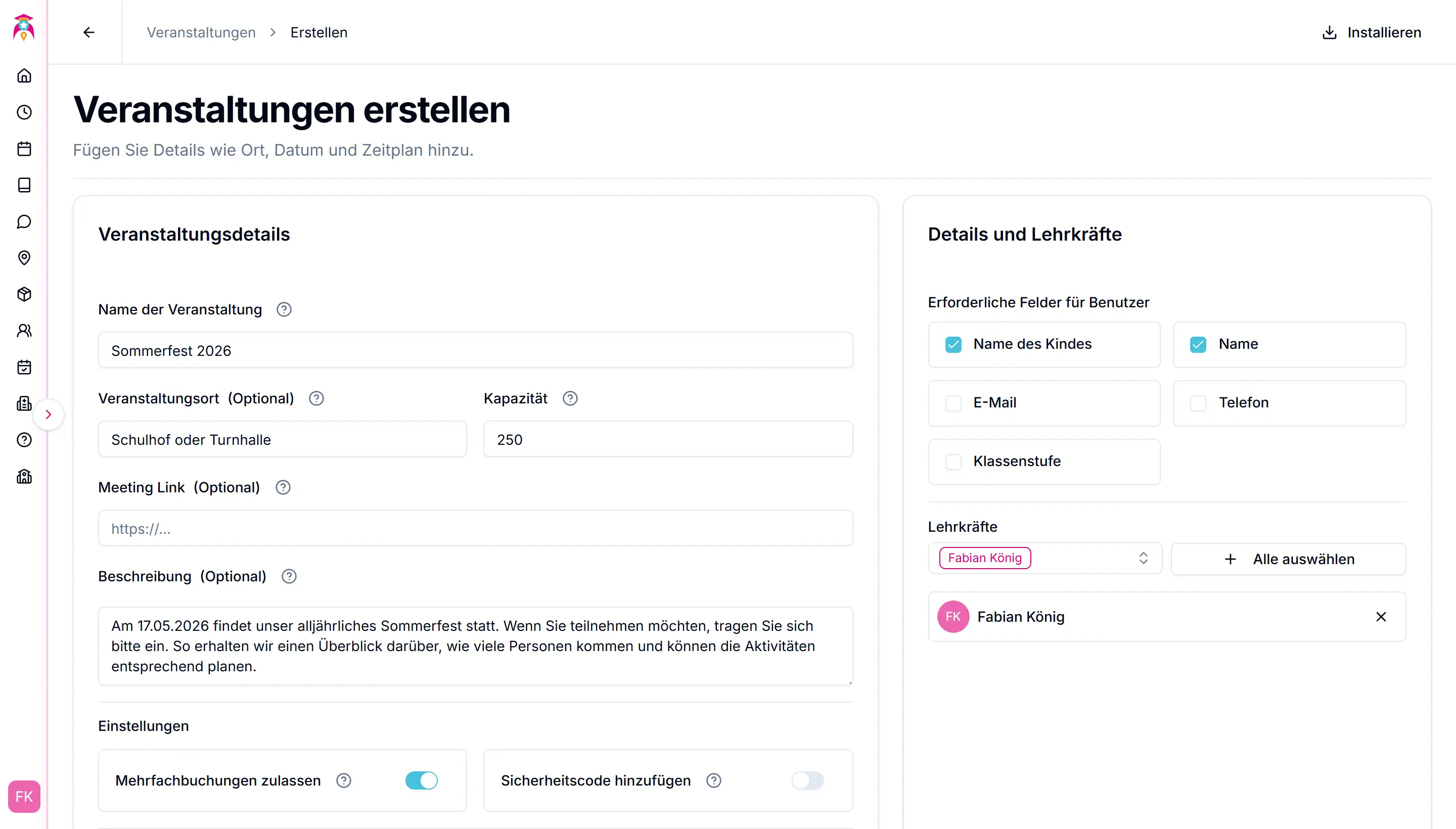Check the Klassenstufe checkbox
Viewport: 1456px width, 829px height.
point(953,461)
